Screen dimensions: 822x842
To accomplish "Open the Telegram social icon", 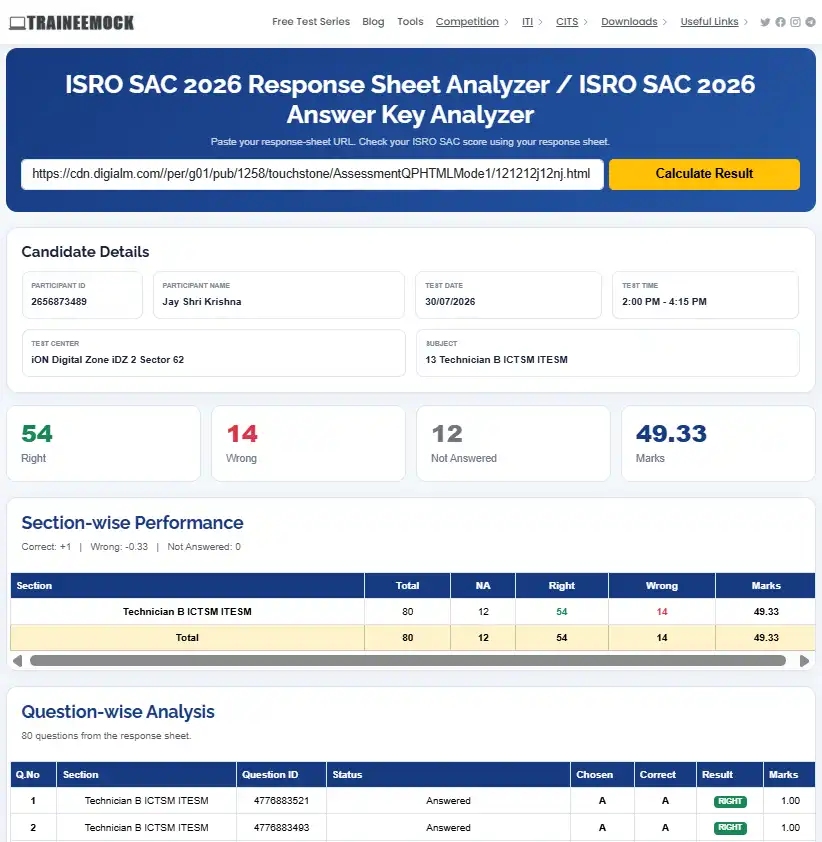I will 810,22.
